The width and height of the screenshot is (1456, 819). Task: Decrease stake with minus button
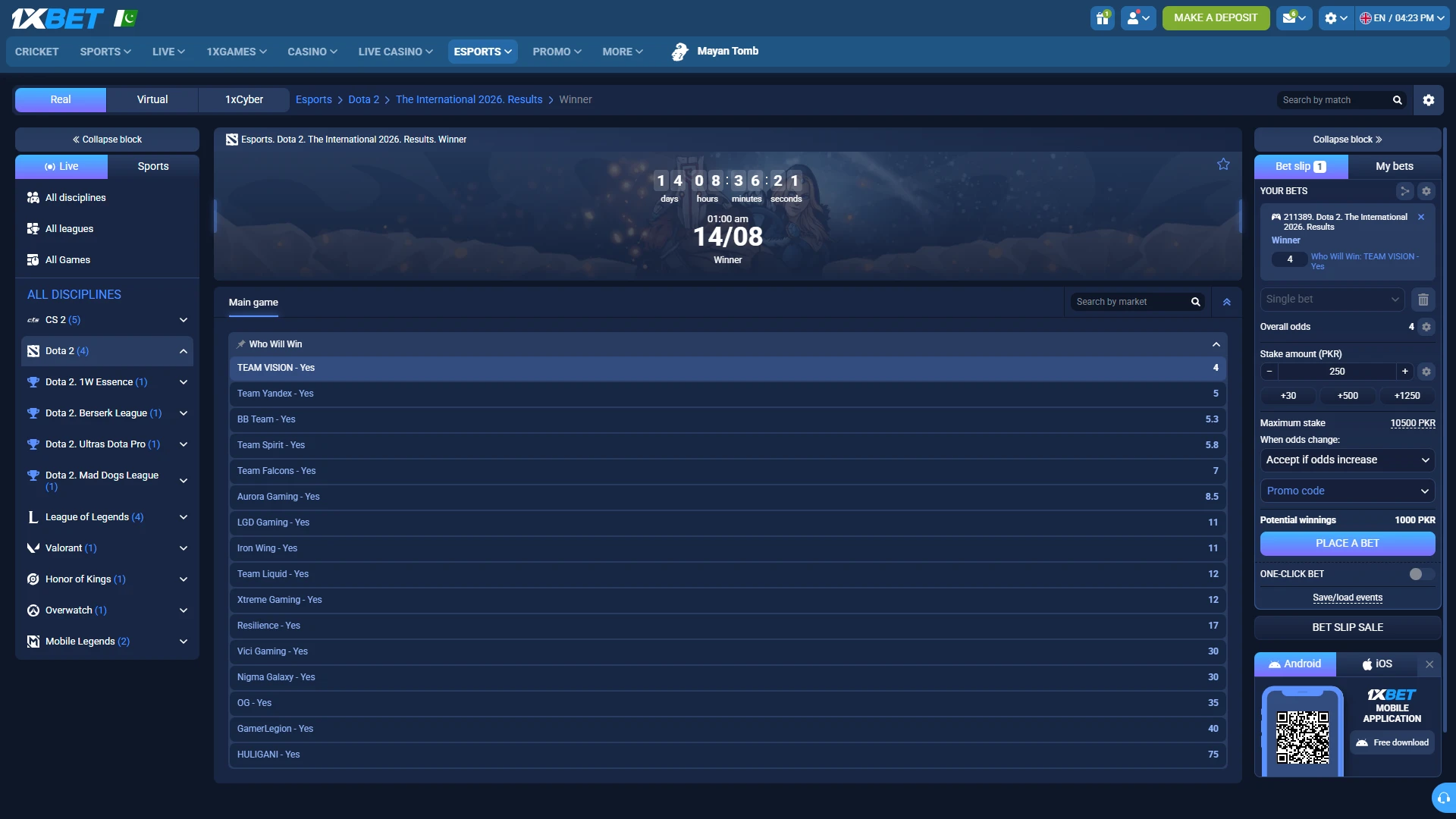[x=1269, y=372]
